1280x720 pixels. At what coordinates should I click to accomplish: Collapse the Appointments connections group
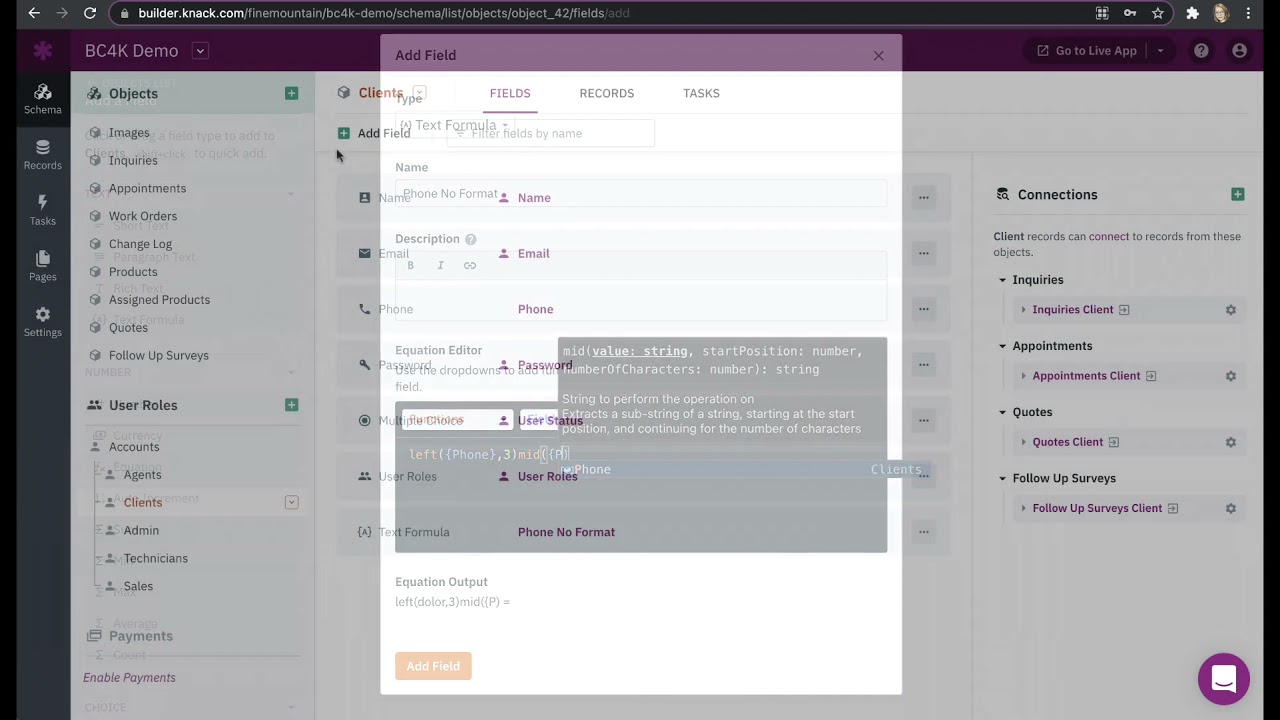(x=1003, y=346)
